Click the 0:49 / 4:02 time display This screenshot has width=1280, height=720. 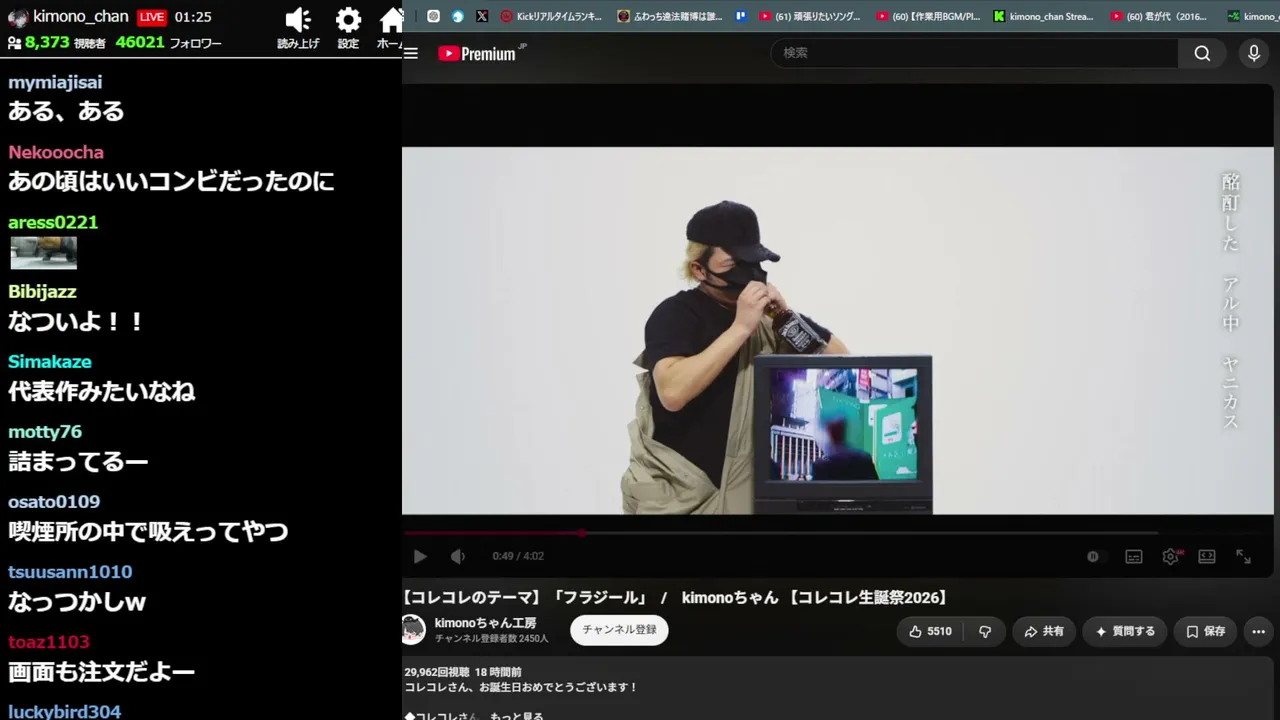[x=518, y=556]
